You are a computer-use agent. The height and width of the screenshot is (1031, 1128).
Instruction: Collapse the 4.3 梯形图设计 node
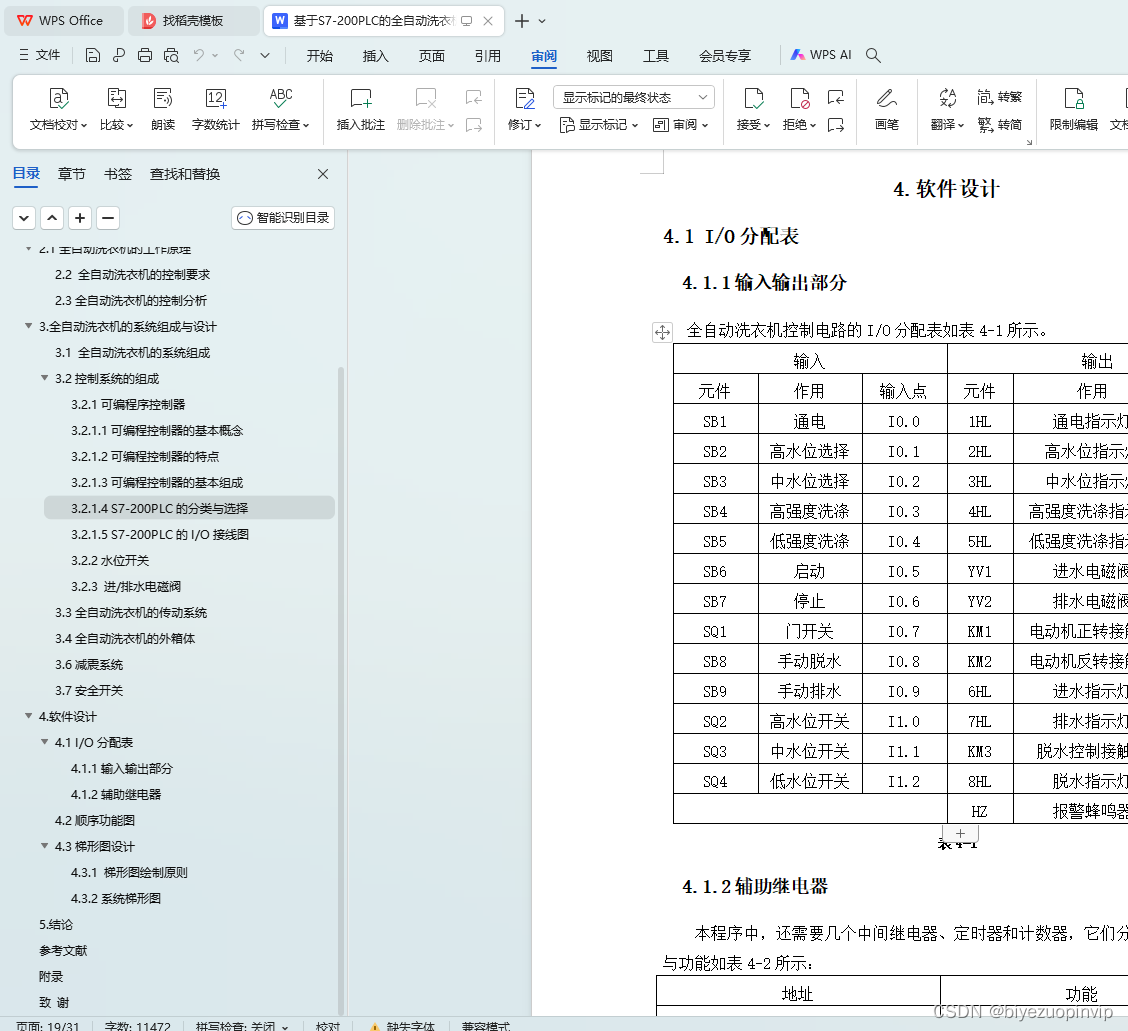(45, 846)
